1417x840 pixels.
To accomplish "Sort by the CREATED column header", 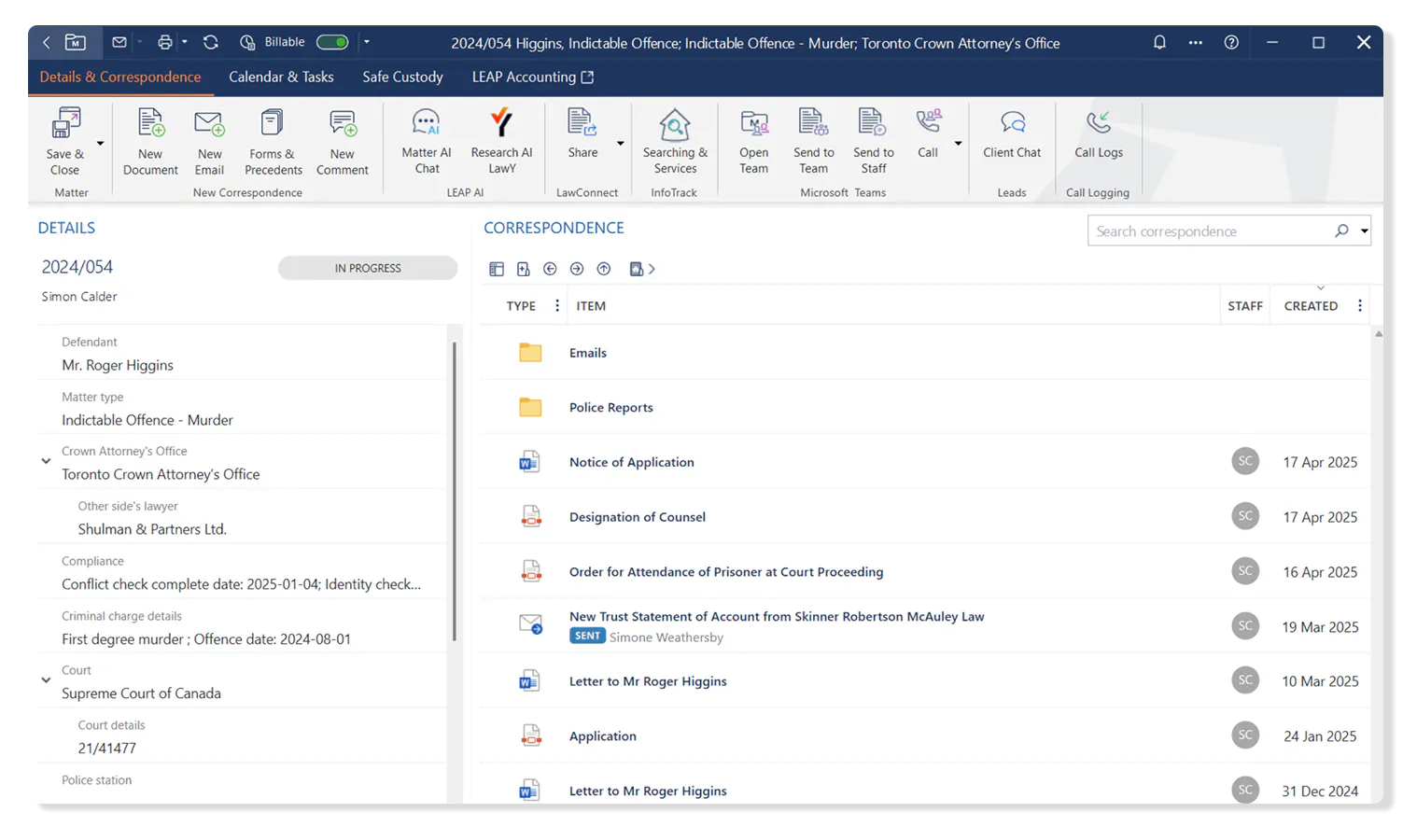I will coord(1311,305).
